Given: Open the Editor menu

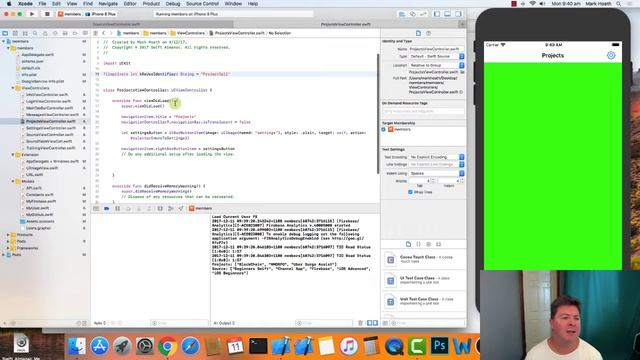Looking at the screenshot, I should [x=130, y=4].
